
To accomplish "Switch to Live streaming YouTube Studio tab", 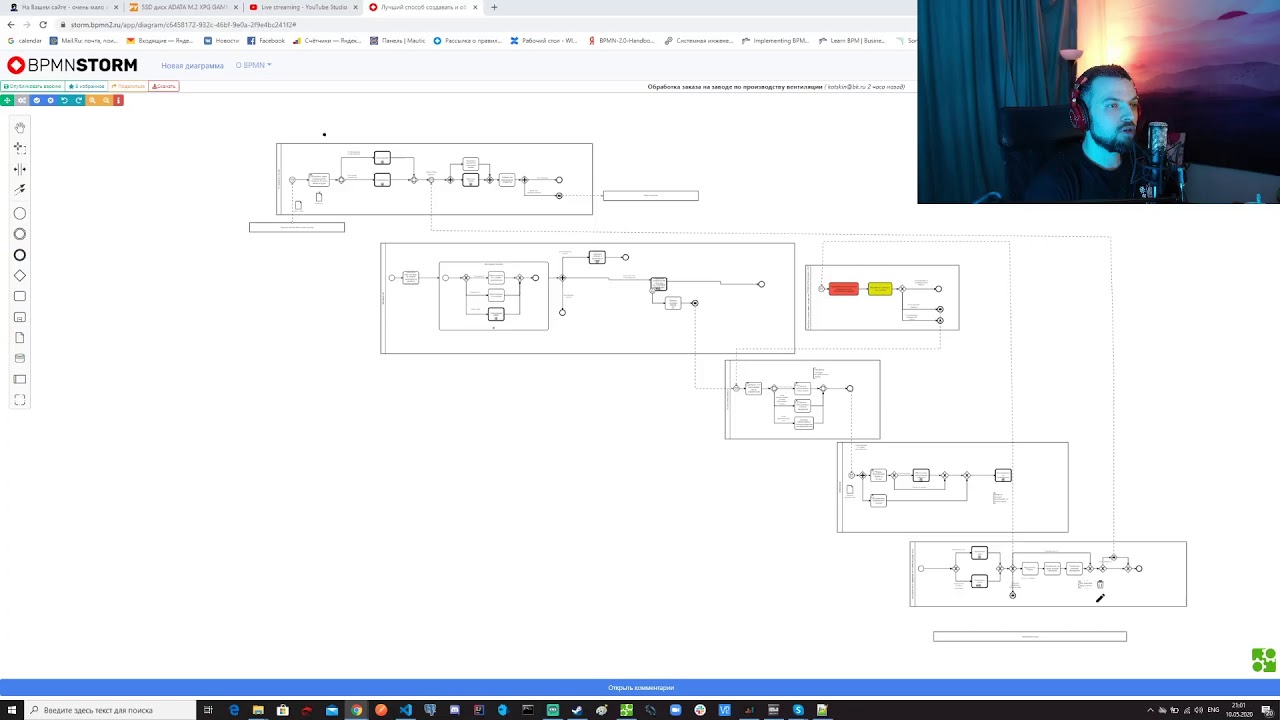I will click(303, 7).
